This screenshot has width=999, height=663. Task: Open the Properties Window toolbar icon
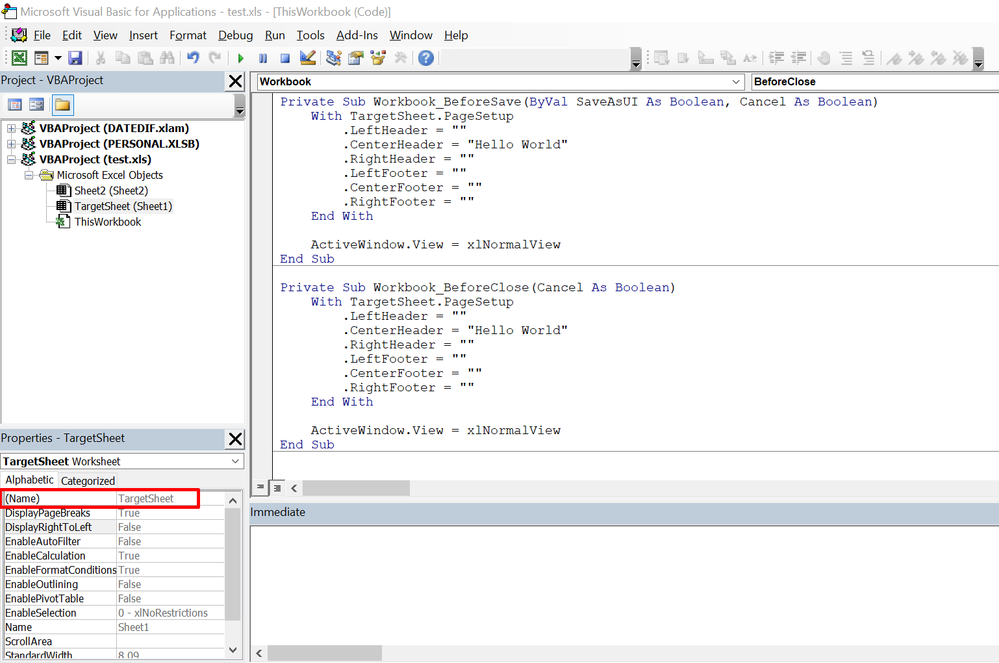tap(356, 58)
